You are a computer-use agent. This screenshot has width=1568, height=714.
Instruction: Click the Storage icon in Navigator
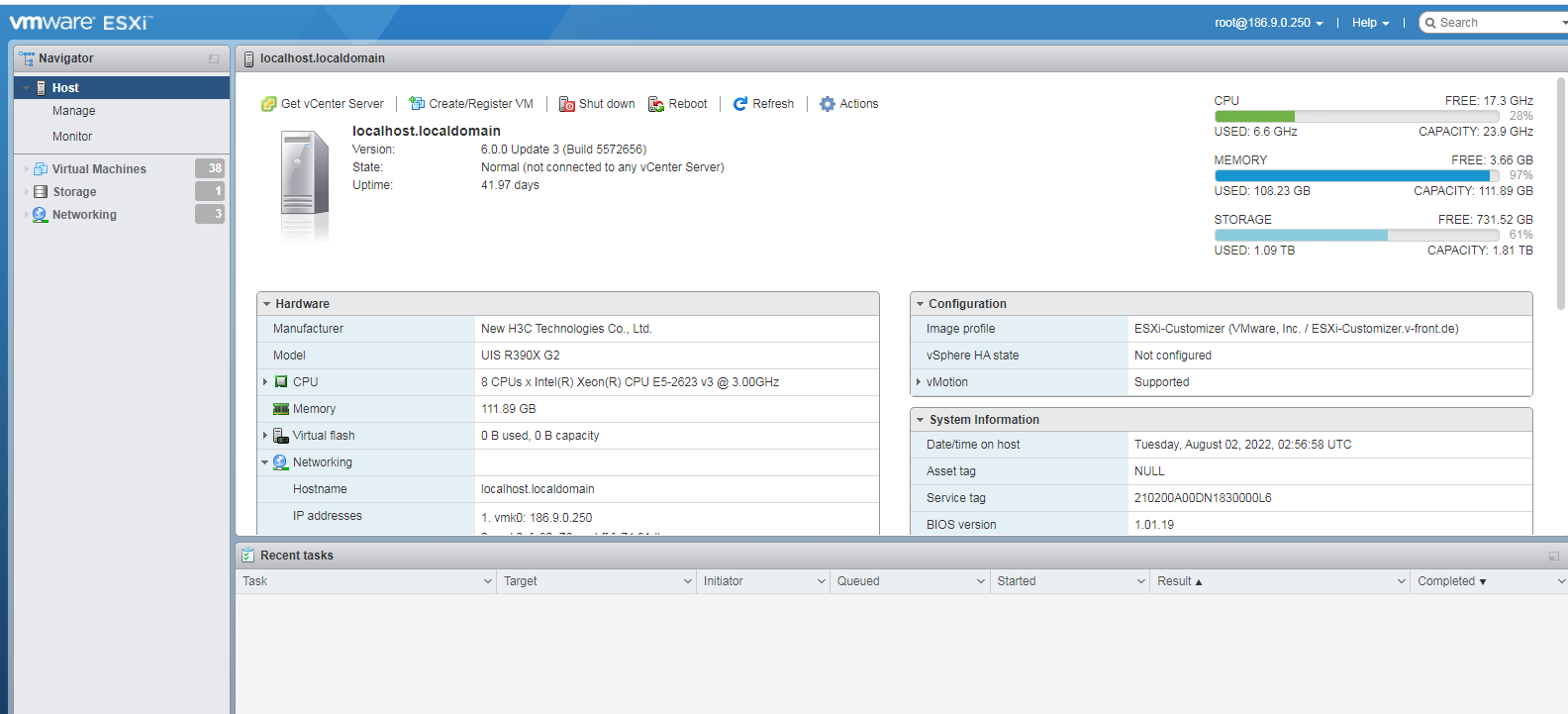41,192
